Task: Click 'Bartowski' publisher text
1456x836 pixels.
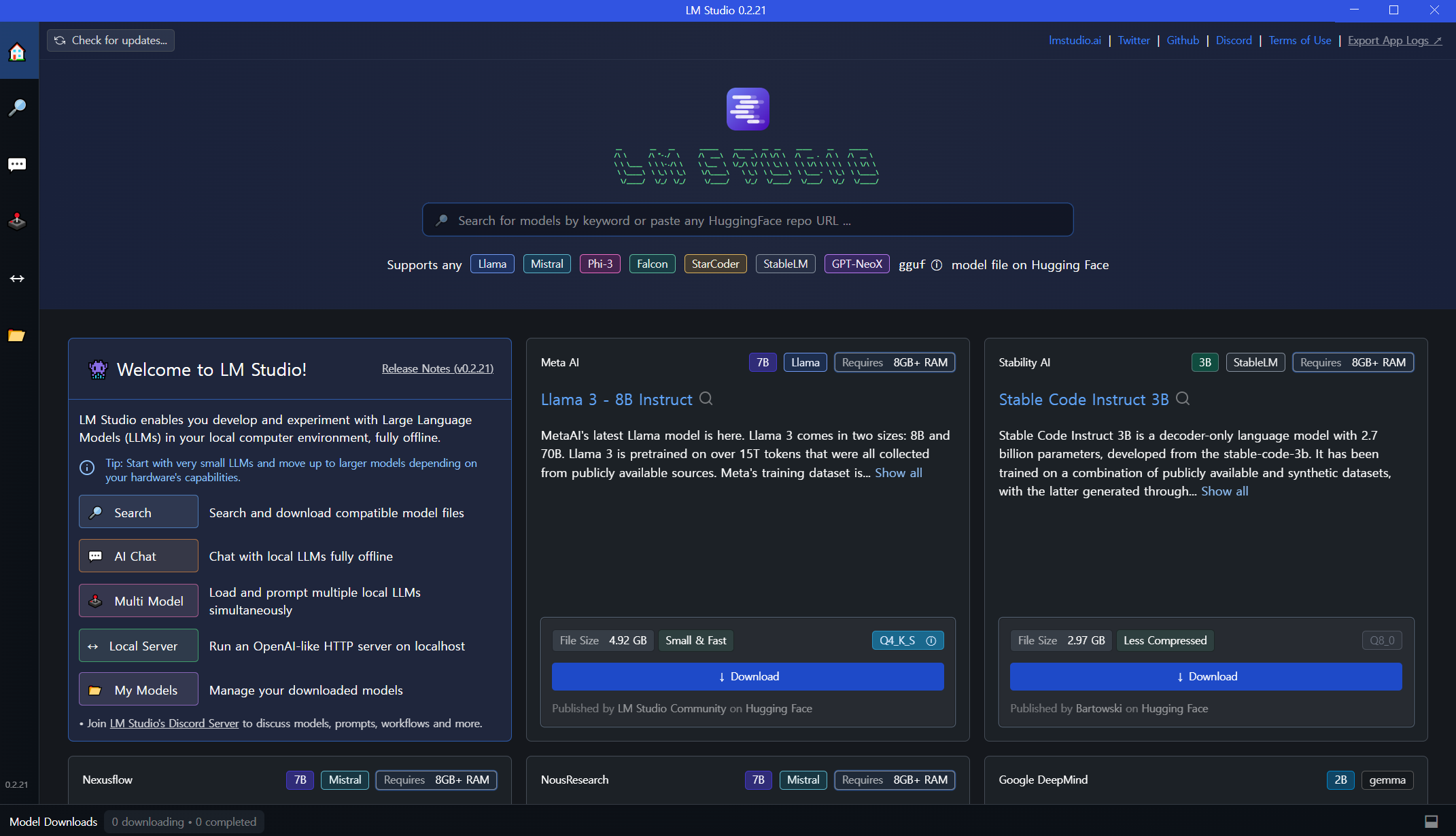Action: coord(1098,709)
